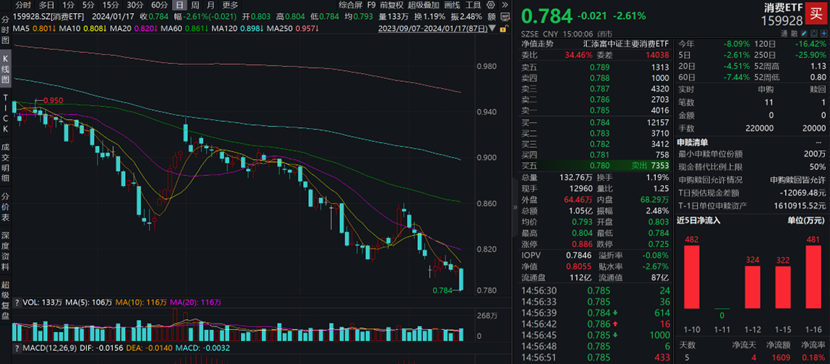Select the 多日 timeframe tab

click(x=46, y=5)
